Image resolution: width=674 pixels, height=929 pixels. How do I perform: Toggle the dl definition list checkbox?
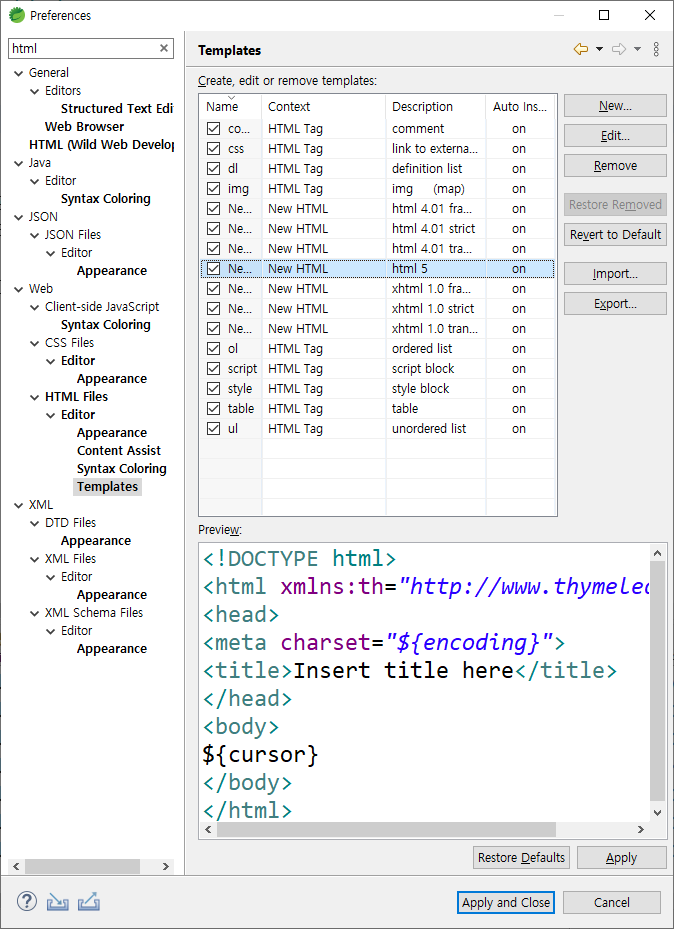[x=213, y=169]
